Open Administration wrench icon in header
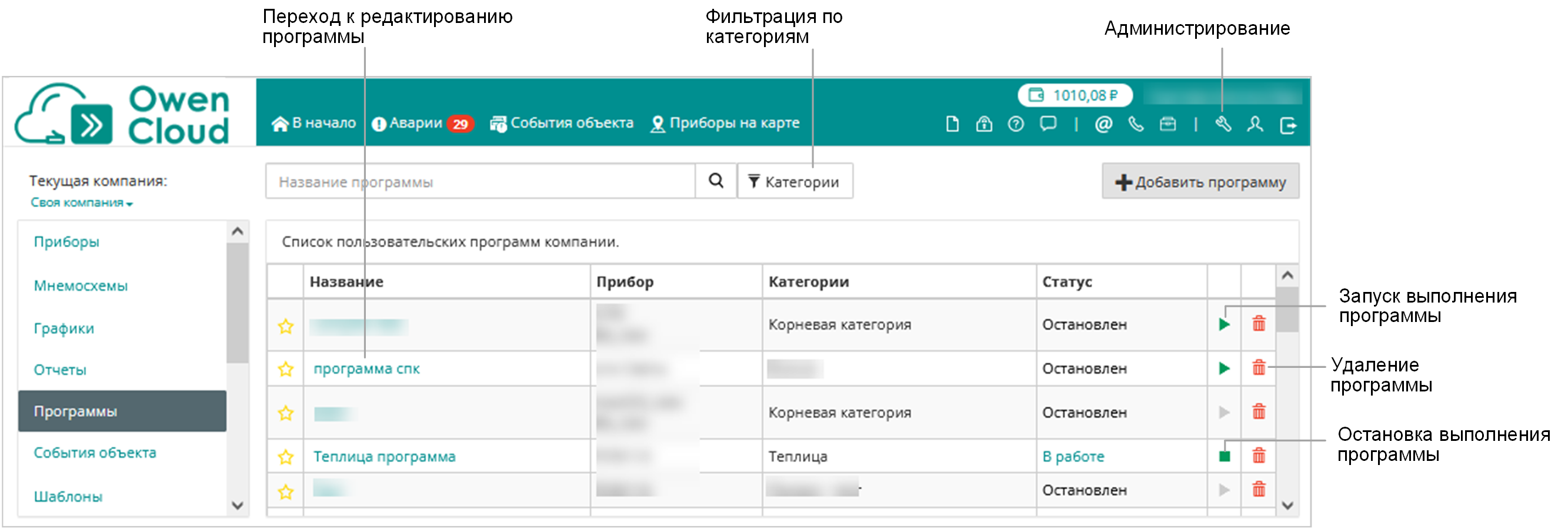 (x=1223, y=125)
